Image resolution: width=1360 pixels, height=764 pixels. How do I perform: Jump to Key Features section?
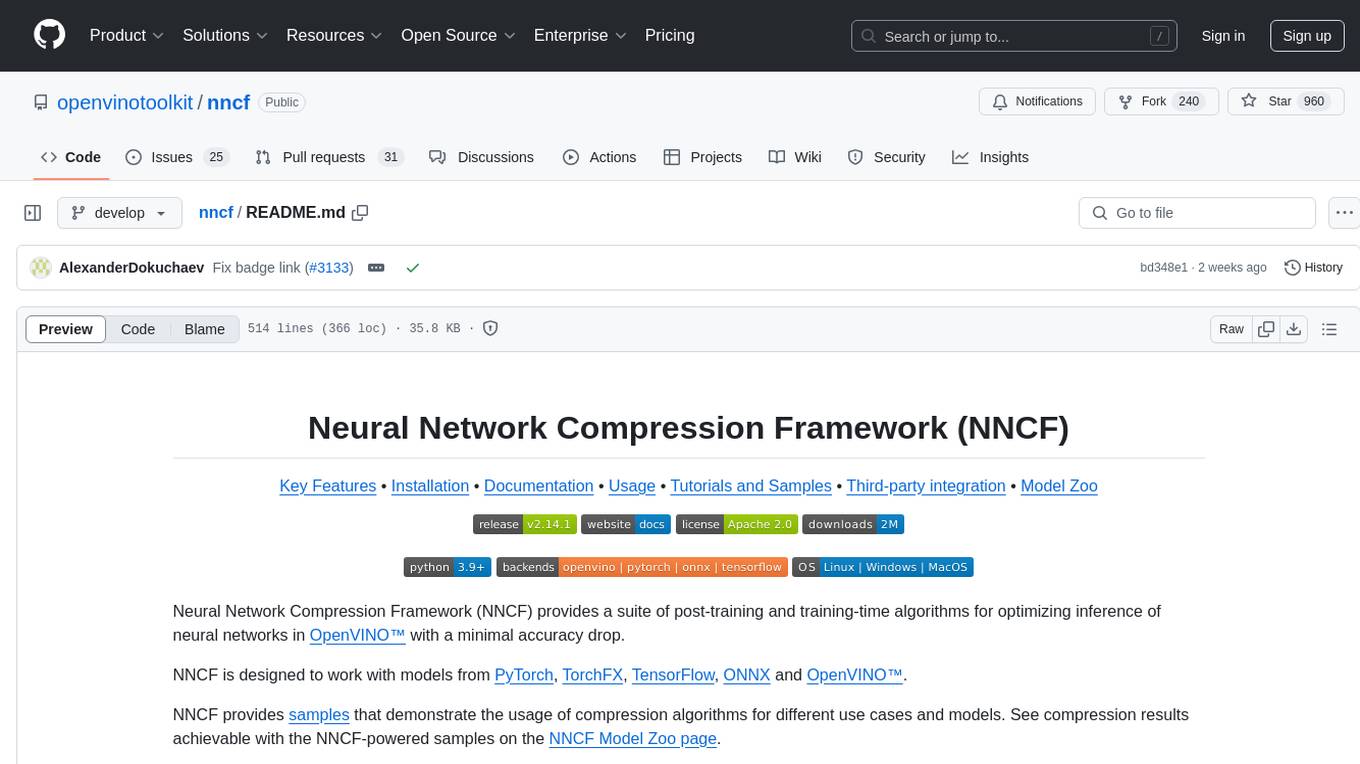click(x=328, y=486)
